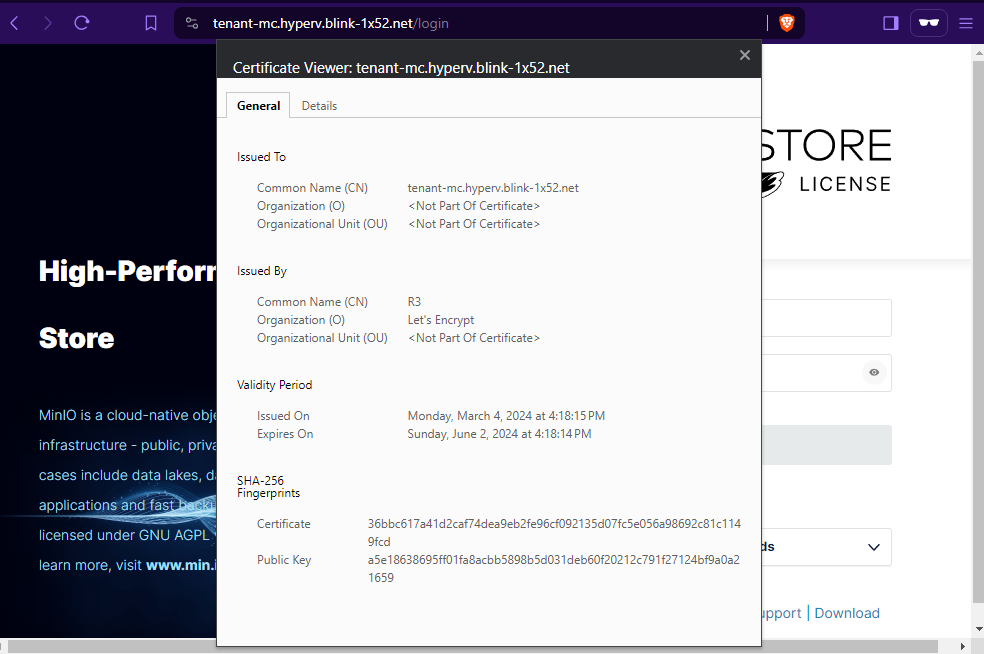This screenshot has height=654, width=984.
Task: Open the Brave Rewards panel
Action: coord(928,22)
